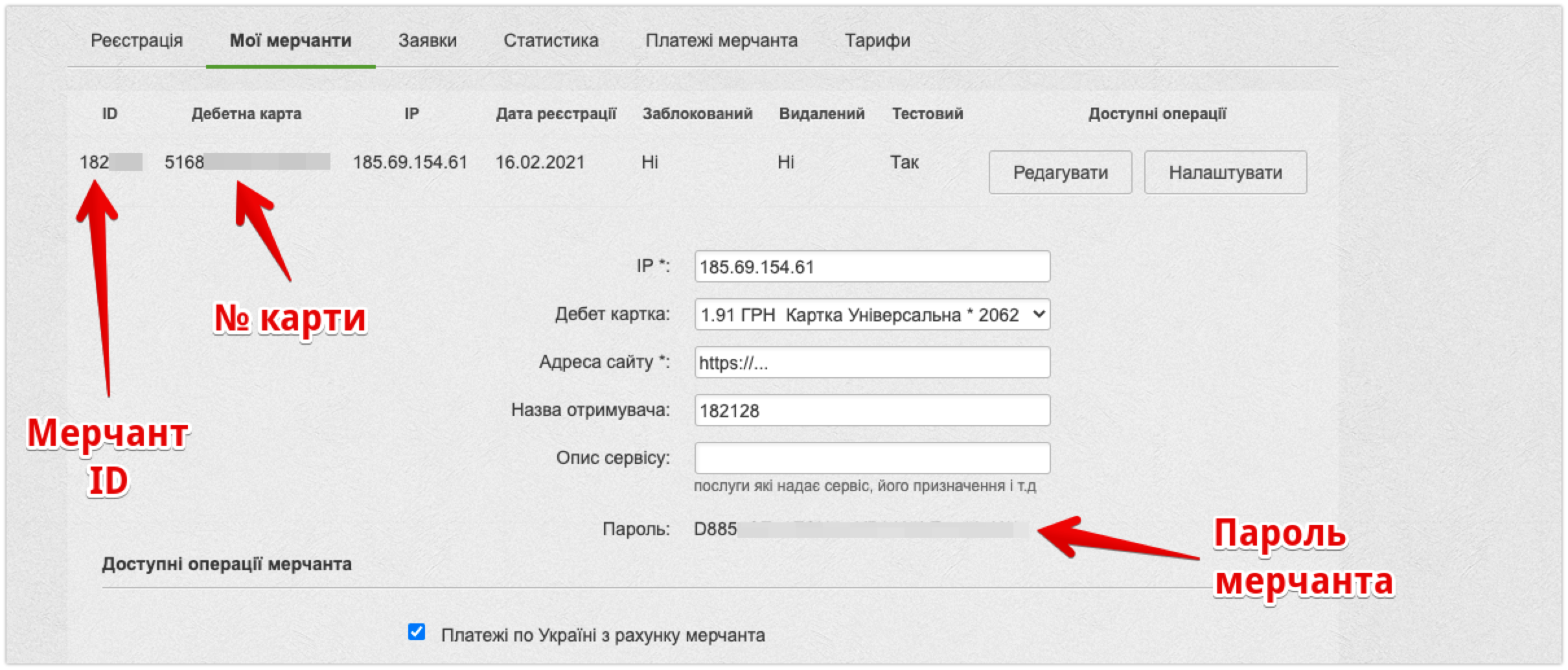Focus the IP address input field
This screenshot has height=670, width=1568.
(871, 267)
